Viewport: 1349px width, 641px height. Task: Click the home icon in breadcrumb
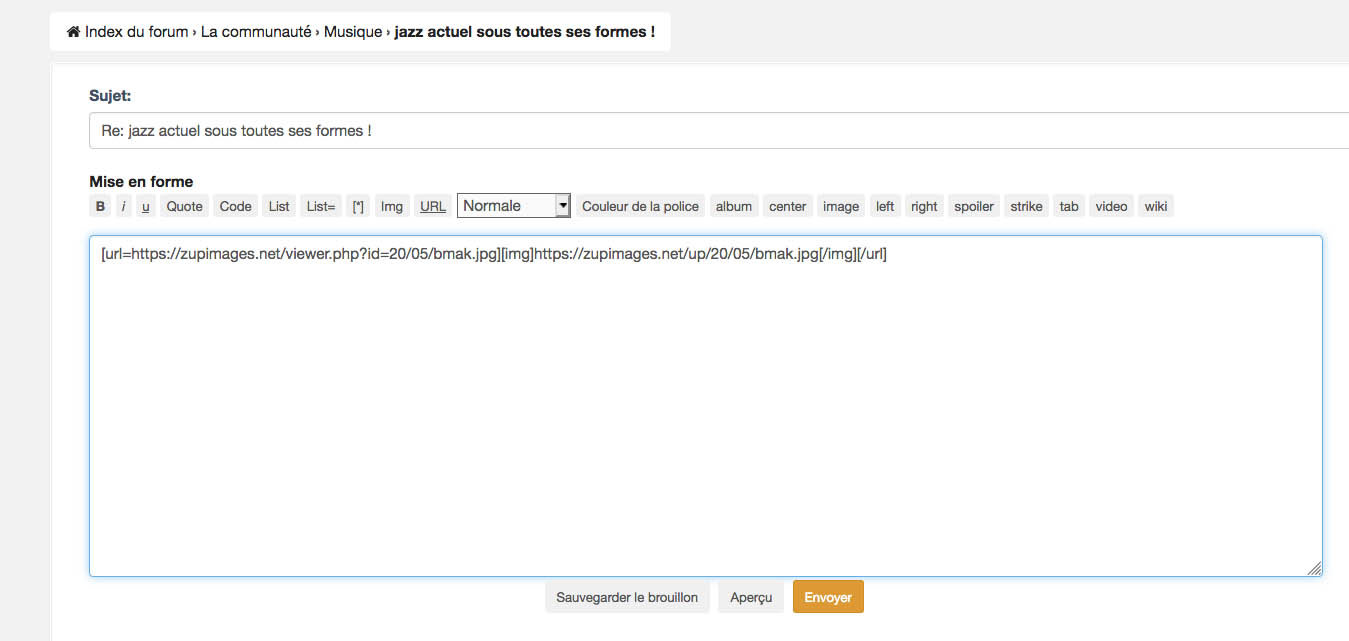tap(73, 32)
